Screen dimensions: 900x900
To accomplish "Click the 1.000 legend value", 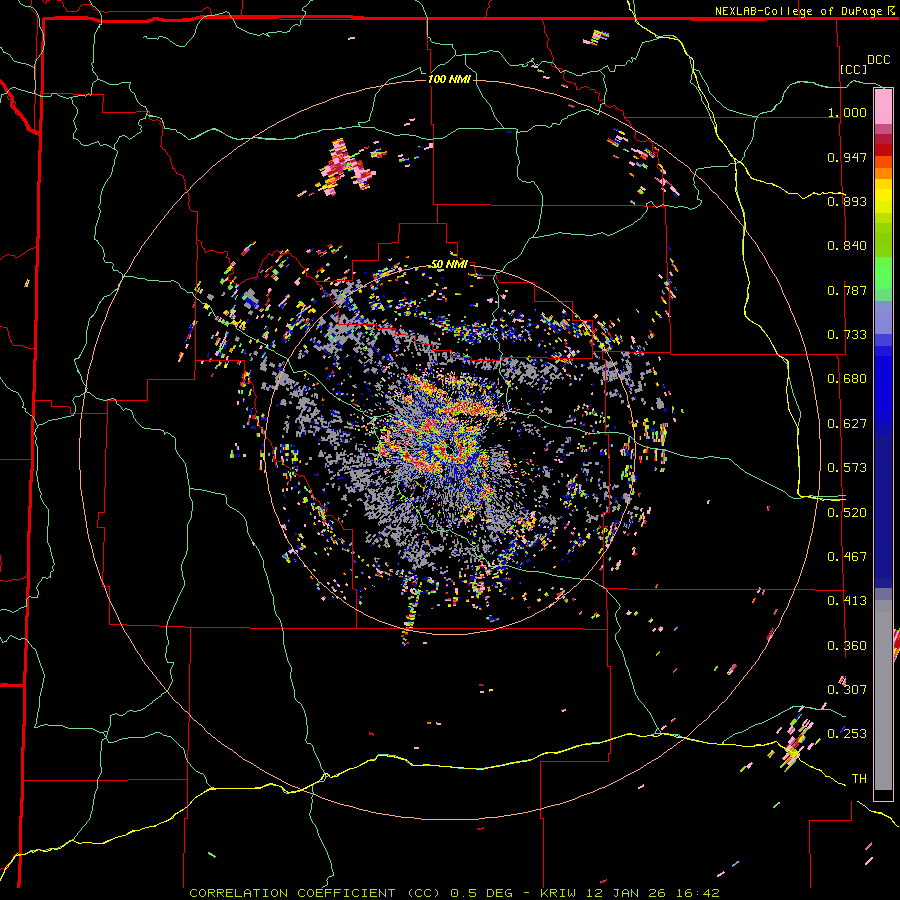I will pos(847,112).
